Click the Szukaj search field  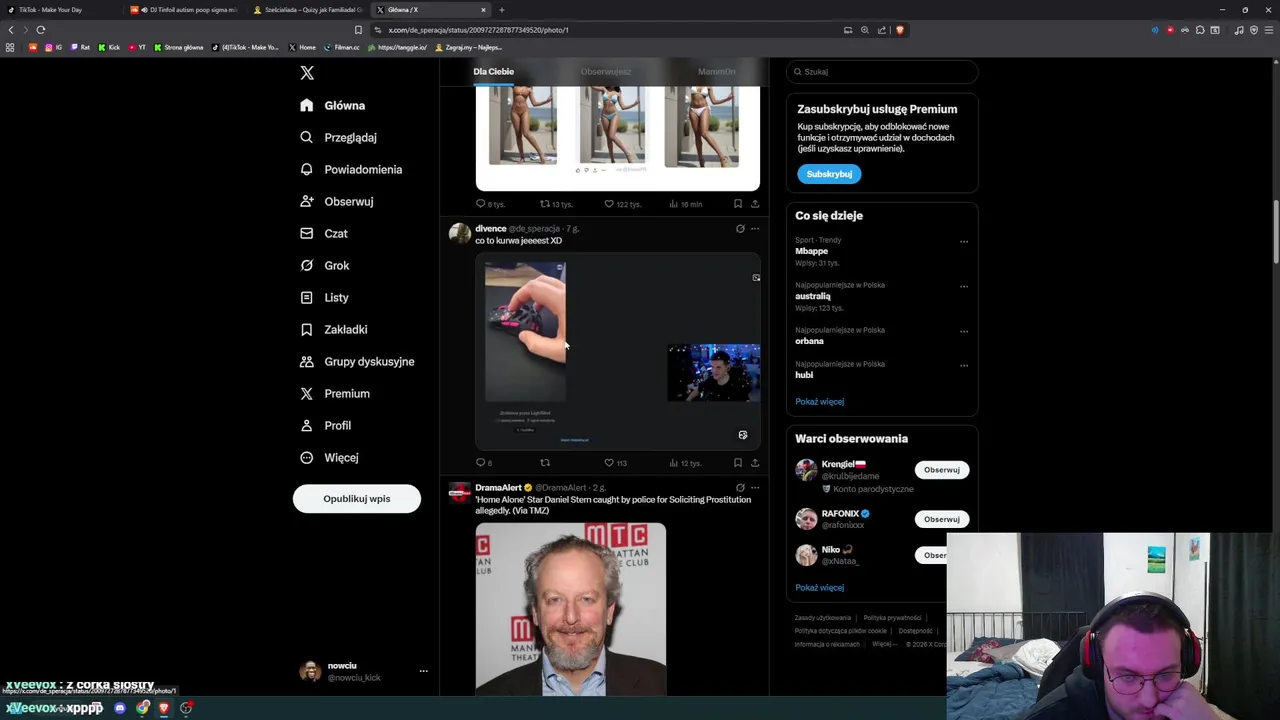pyautogui.click(x=882, y=72)
